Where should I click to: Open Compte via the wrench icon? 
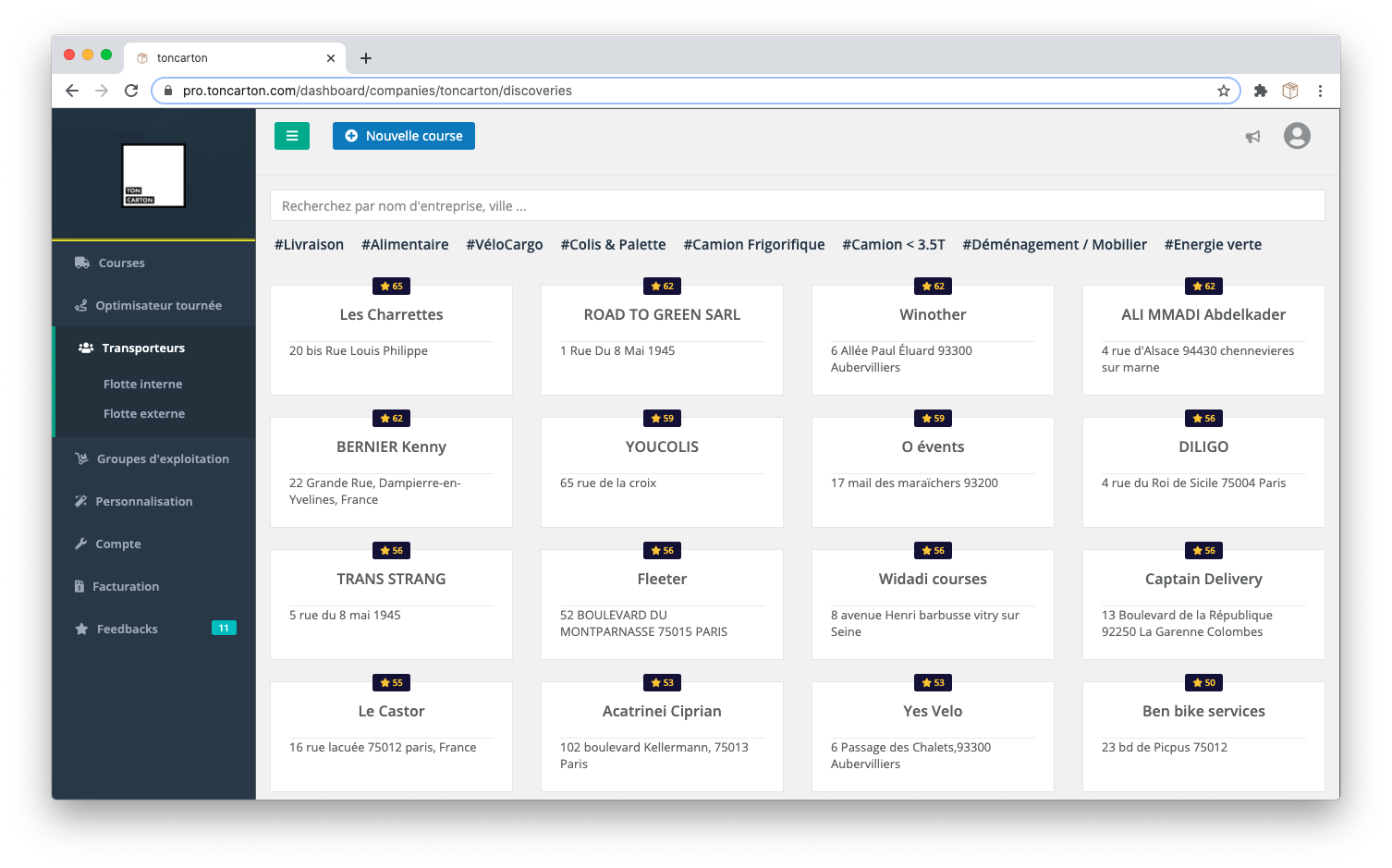point(81,544)
